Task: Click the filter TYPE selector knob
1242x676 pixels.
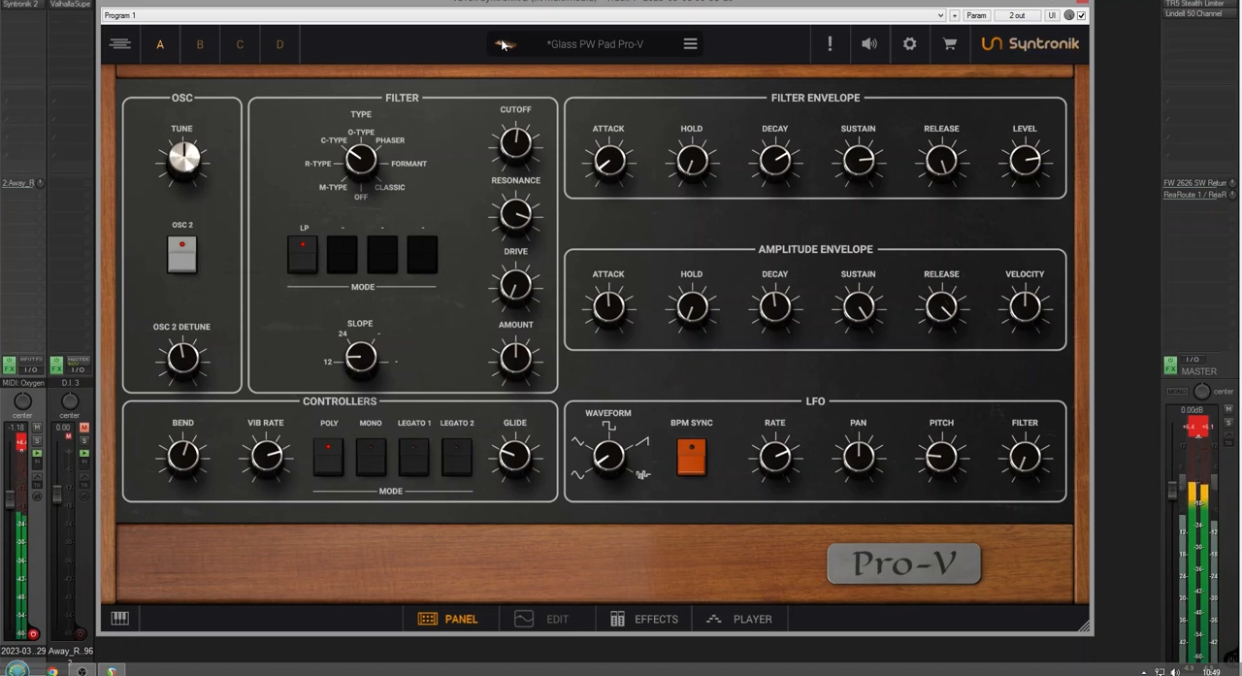Action: pyautogui.click(x=361, y=159)
